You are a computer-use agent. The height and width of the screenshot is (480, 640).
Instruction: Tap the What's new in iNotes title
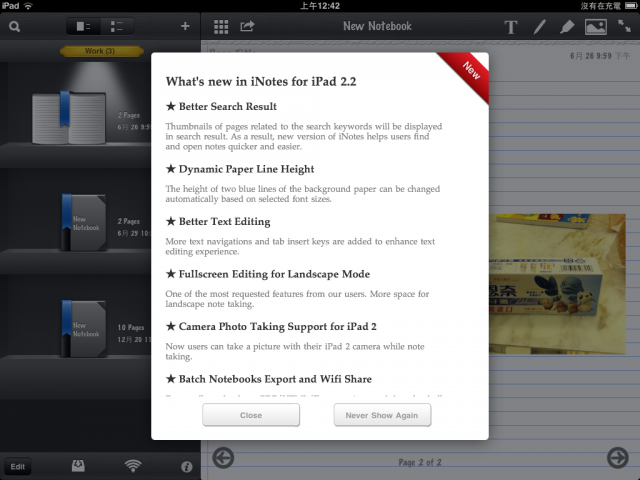point(261,82)
